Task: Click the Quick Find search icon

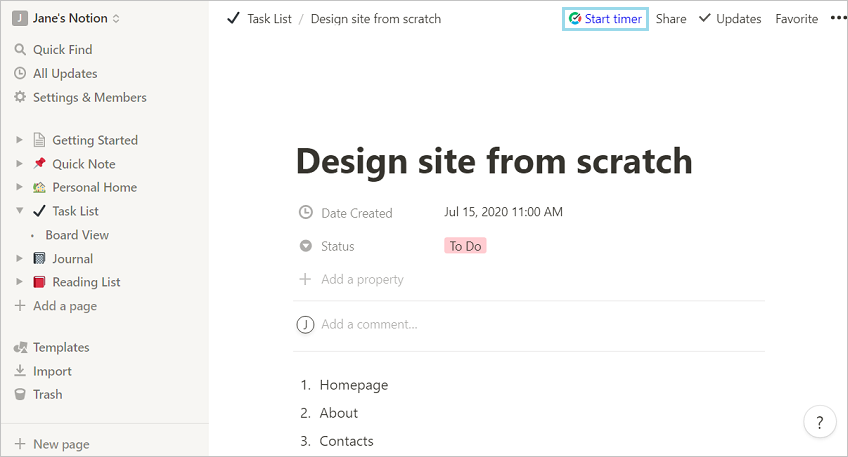Action: 20,49
